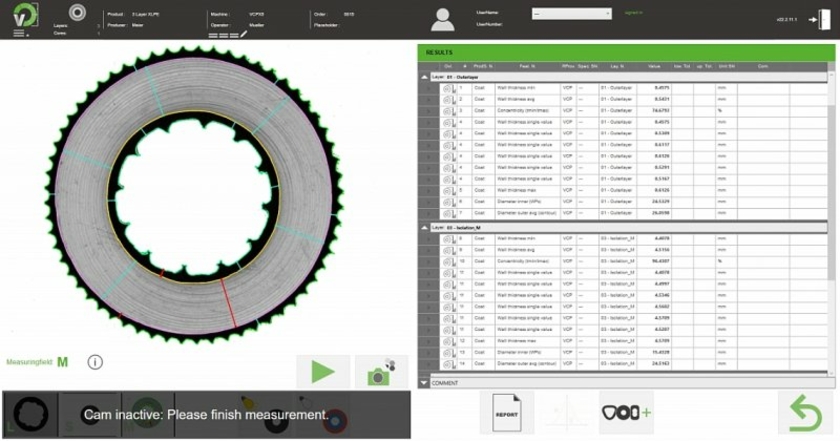The image size is (840, 441).
Task: Expand row 6 Diameter inner Outerlayer
Action: [429, 201]
